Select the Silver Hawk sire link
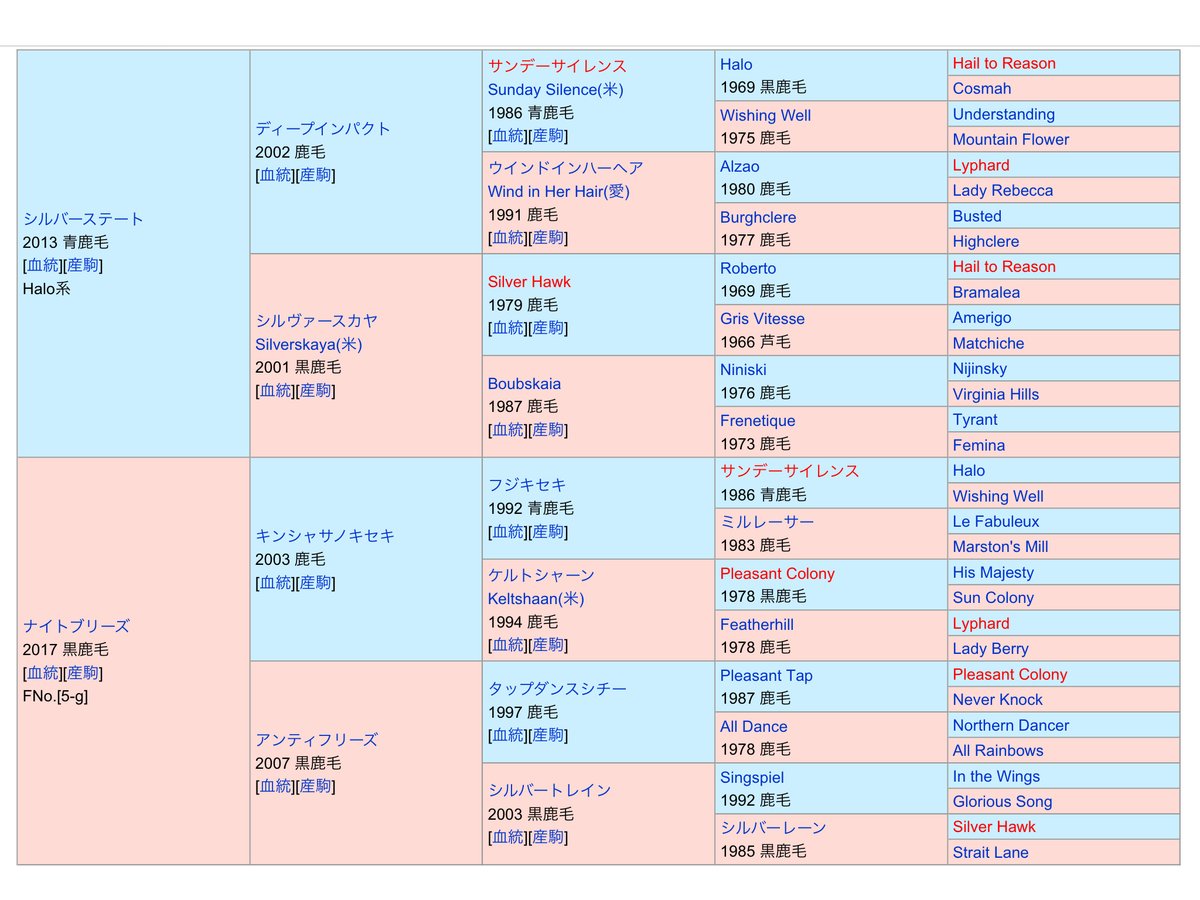The height and width of the screenshot is (900, 1200). tap(529, 282)
